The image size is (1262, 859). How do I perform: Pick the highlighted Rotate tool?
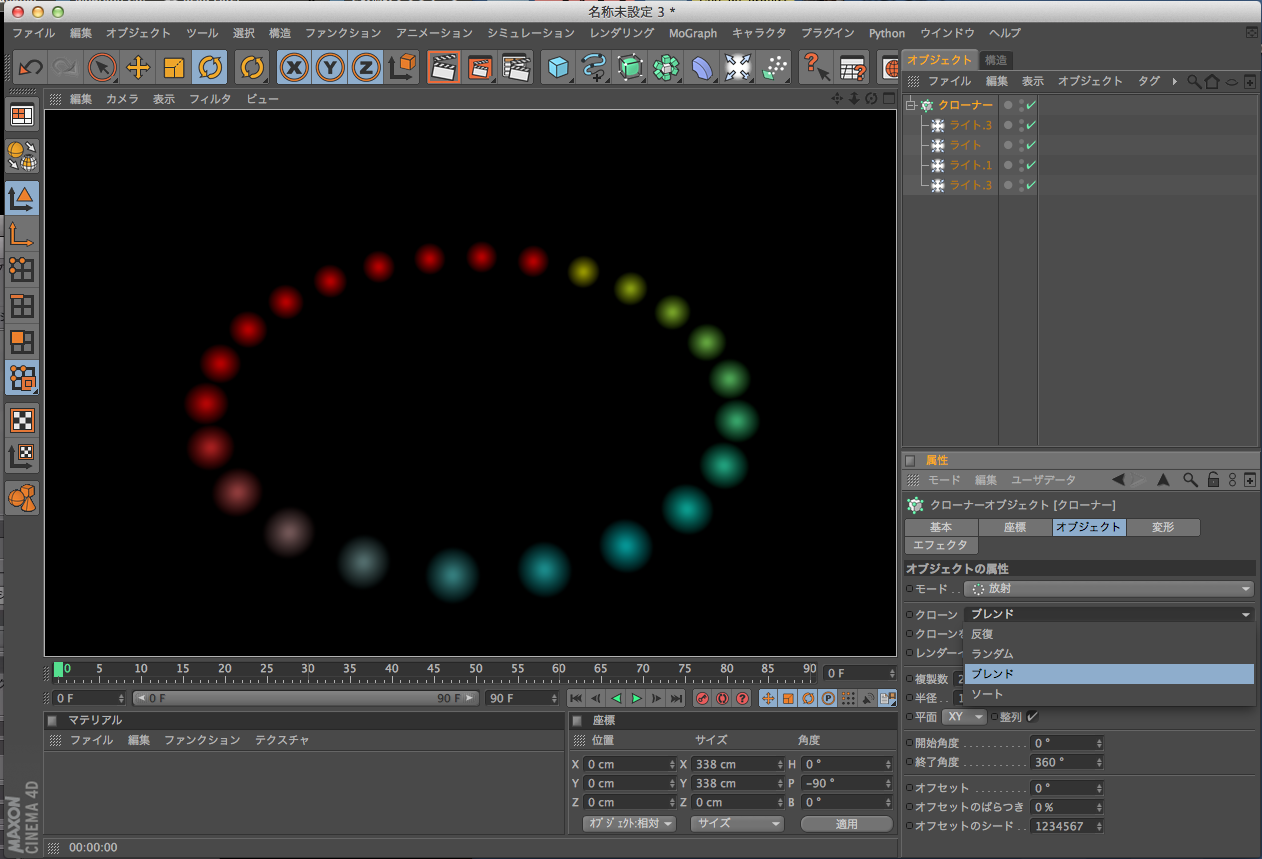coord(210,67)
